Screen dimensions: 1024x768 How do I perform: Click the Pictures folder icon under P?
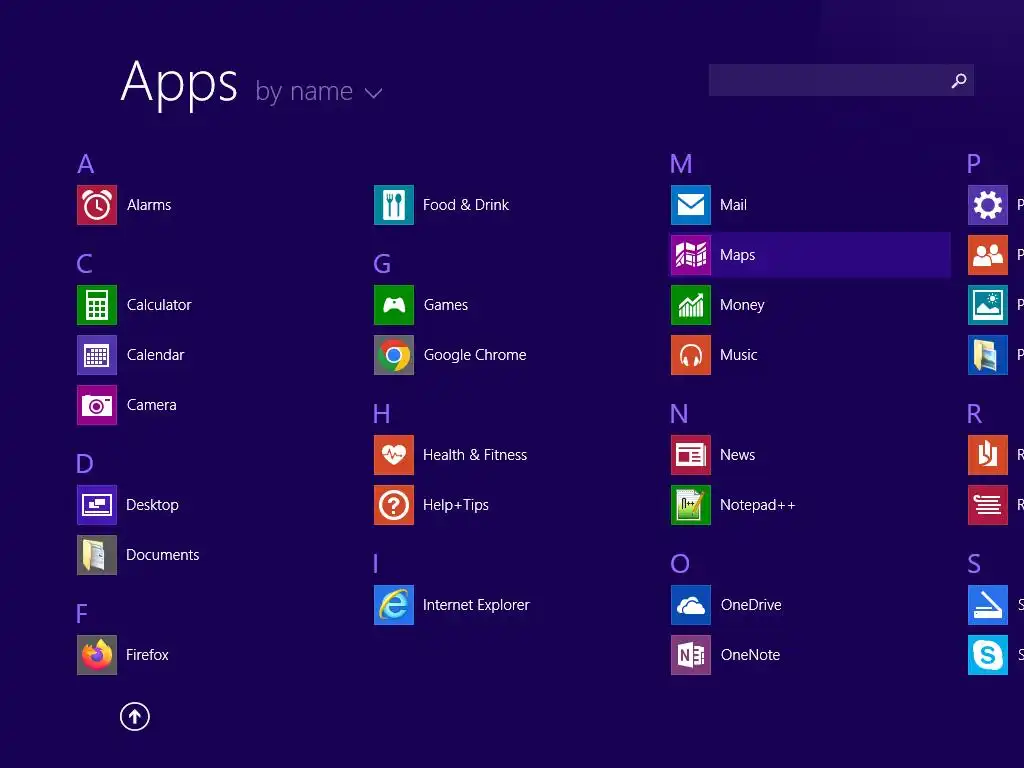tap(988, 355)
